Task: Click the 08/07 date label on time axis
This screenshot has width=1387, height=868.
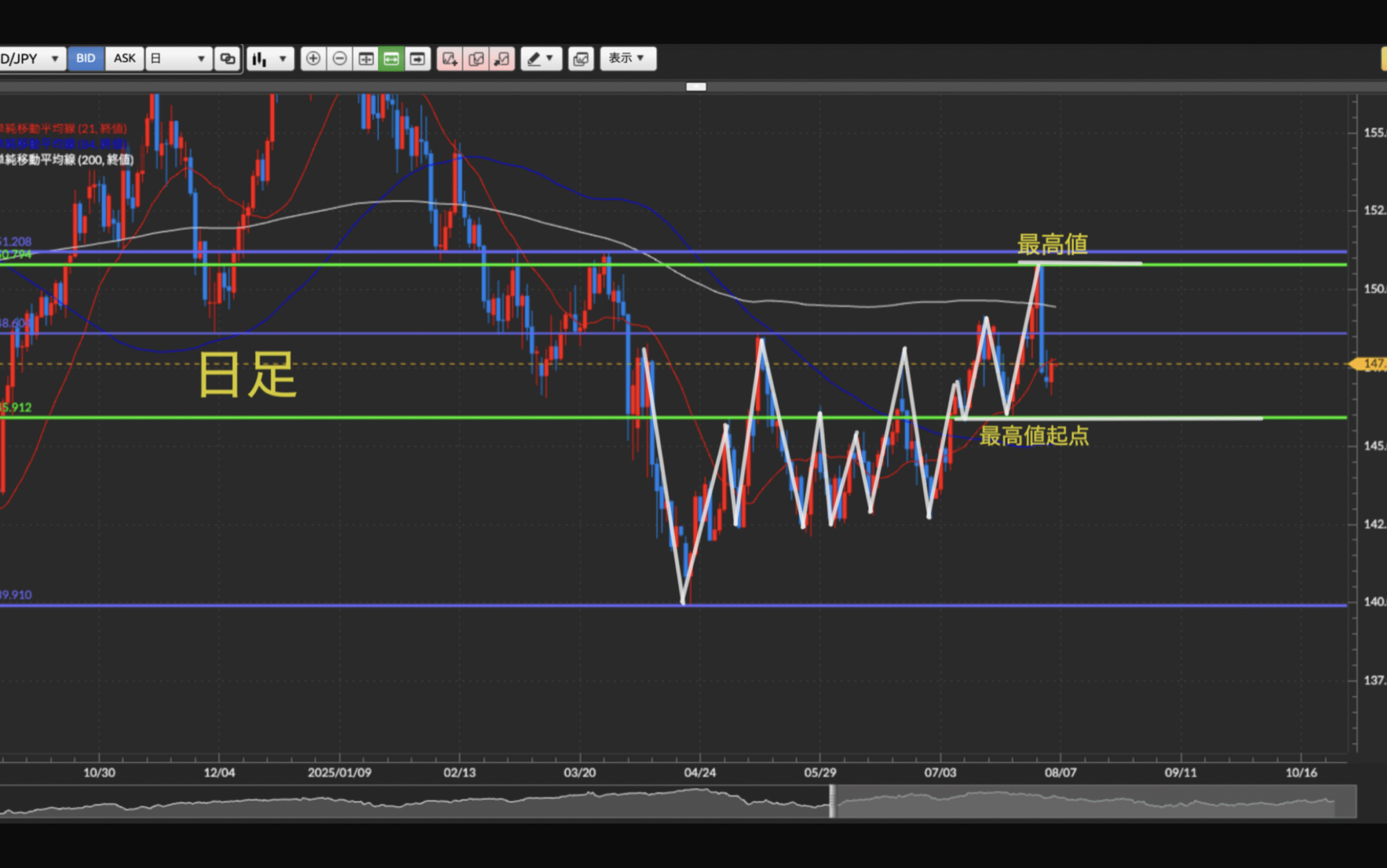Action: click(x=1060, y=772)
